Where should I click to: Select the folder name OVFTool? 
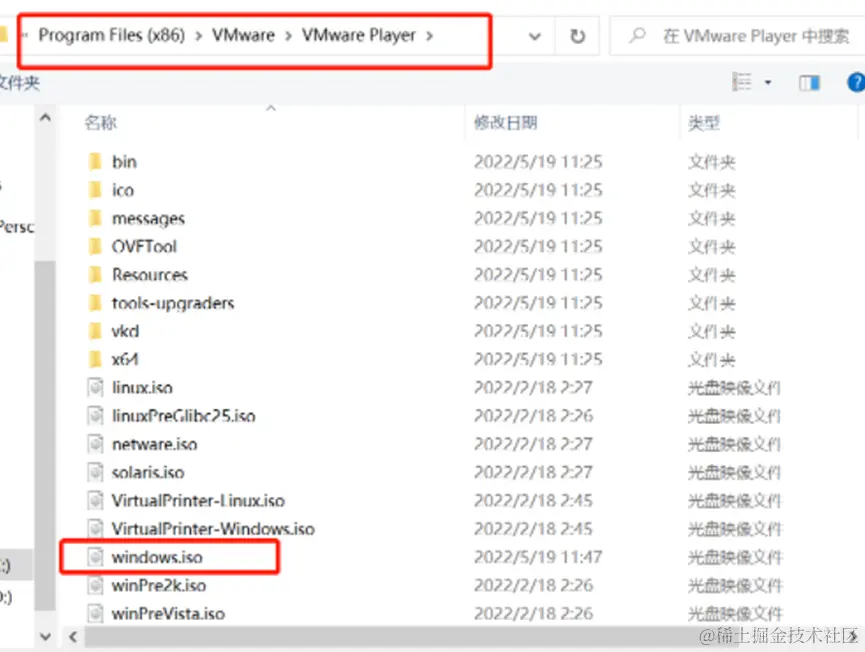(x=144, y=247)
